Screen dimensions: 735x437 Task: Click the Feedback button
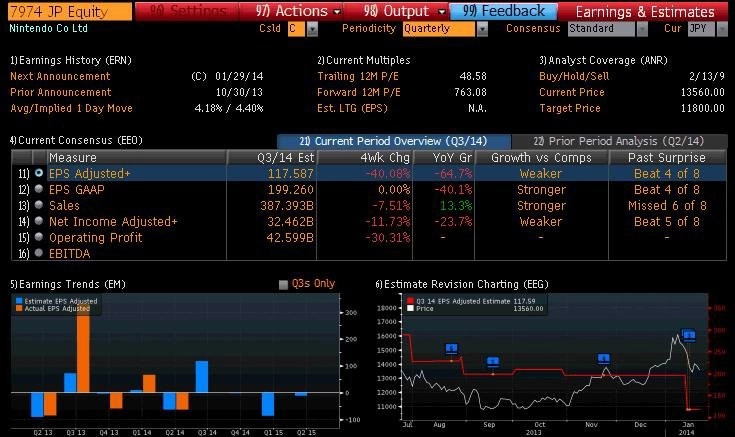(x=504, y=11)
